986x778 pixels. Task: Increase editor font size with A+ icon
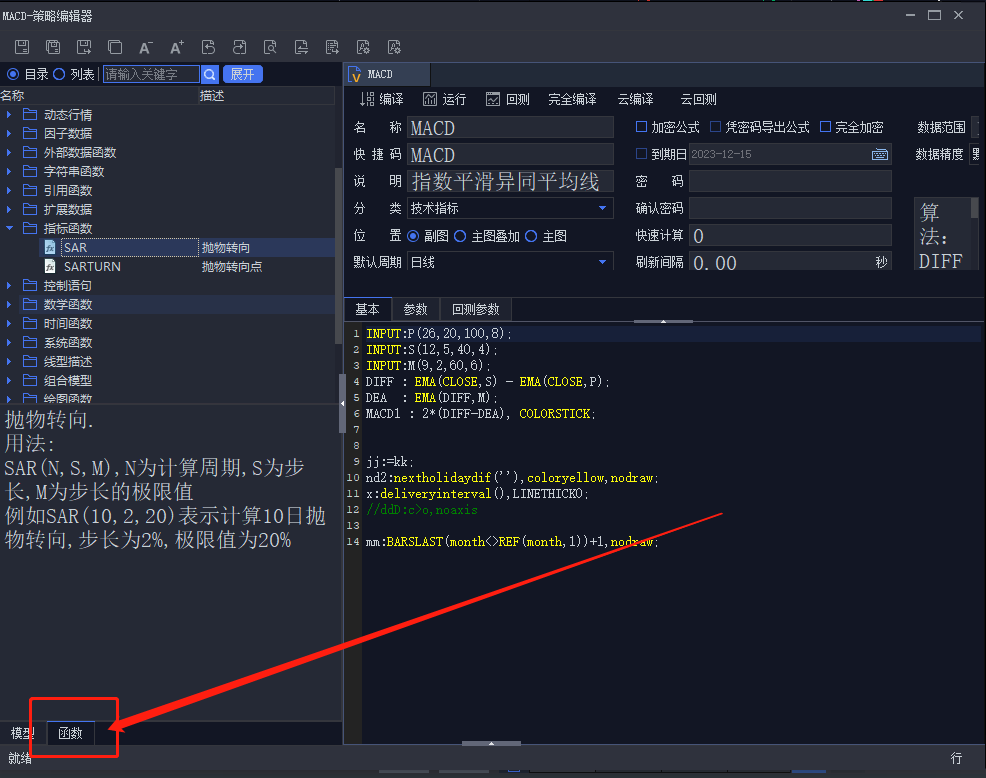177,47
